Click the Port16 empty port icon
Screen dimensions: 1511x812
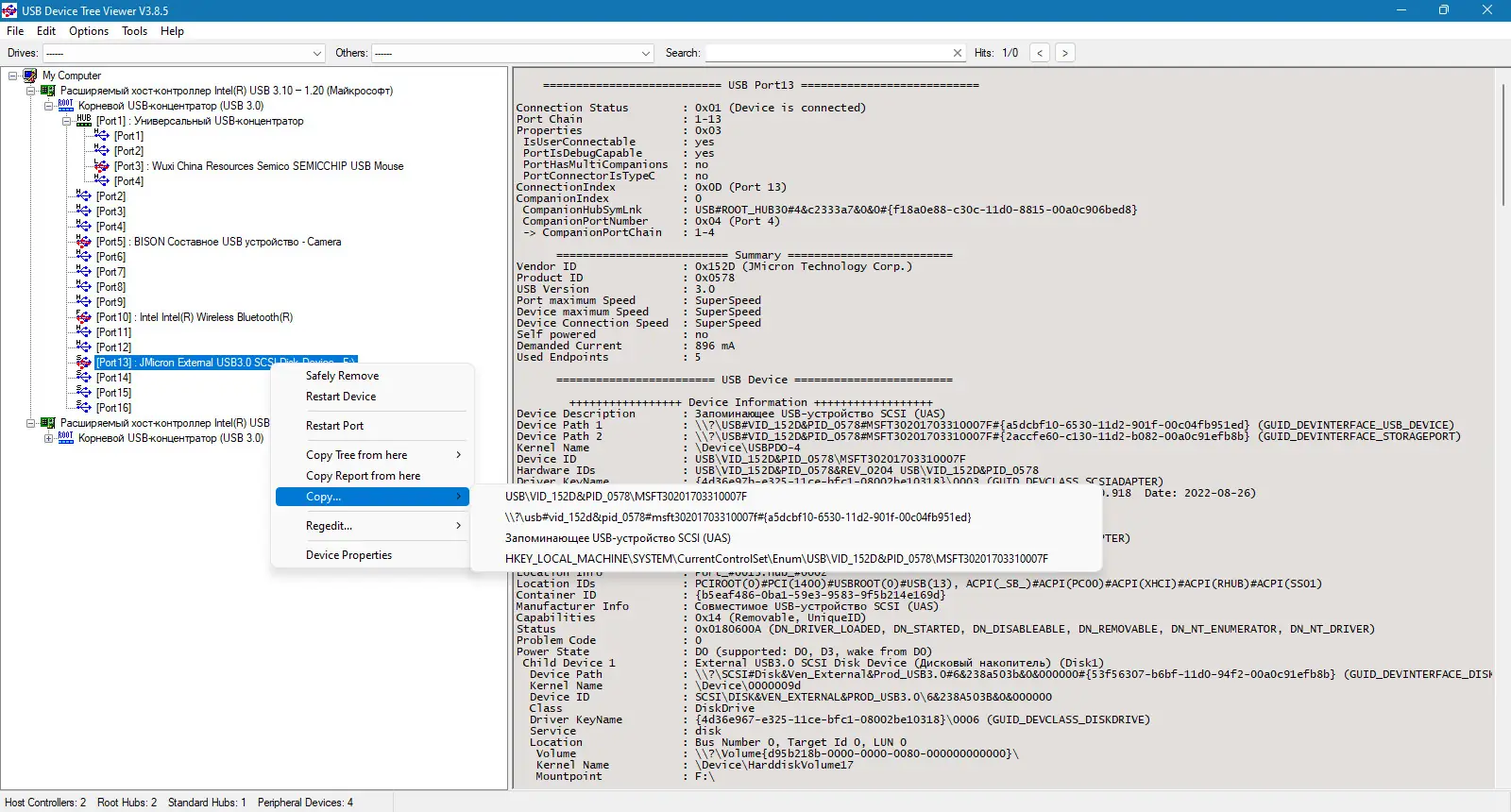click(x=84, y=408)
